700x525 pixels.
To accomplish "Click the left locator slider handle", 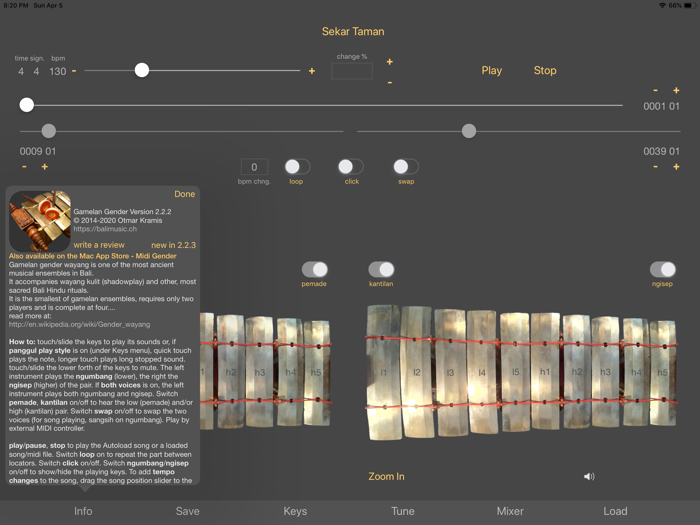I will 49,131.
